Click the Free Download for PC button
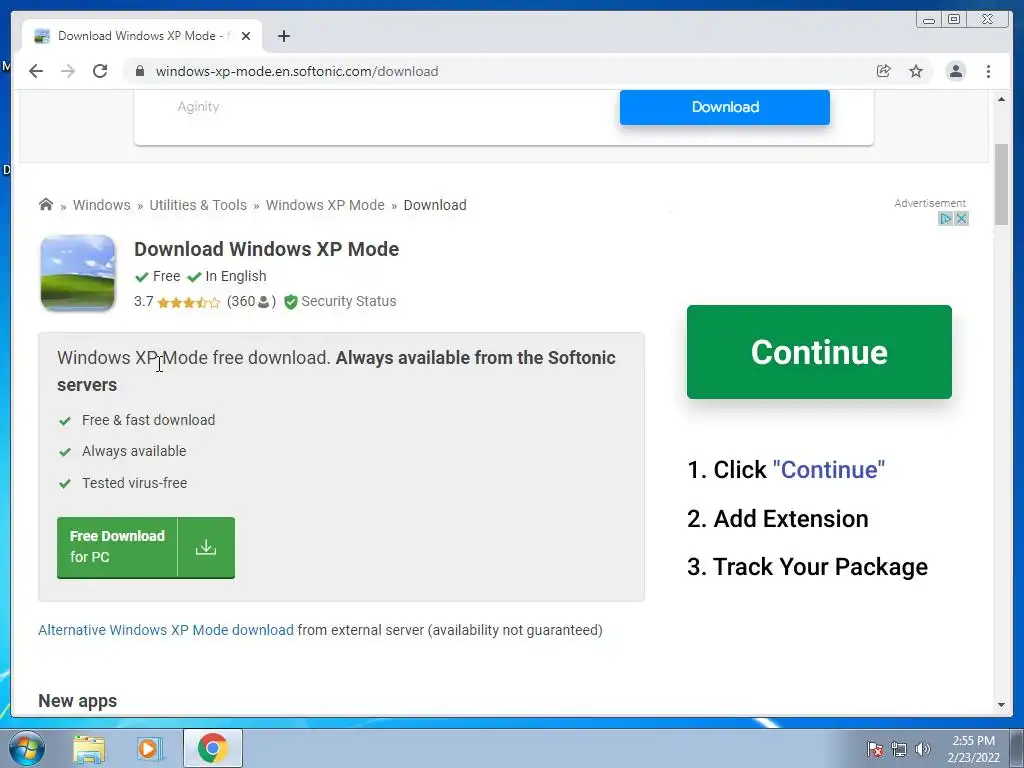This screenshot has width=1024, height=768. tap(146, 547)
